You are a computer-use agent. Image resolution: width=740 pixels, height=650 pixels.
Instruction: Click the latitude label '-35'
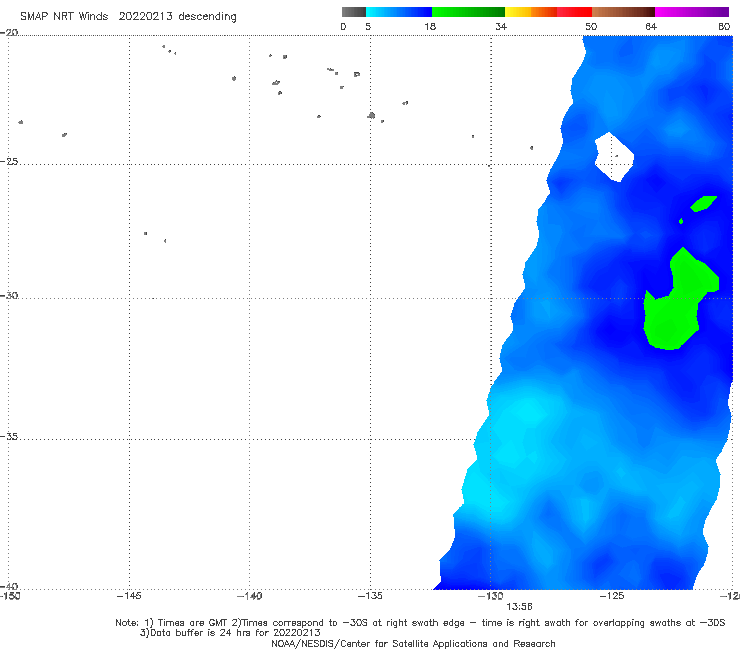(x=9, y=437)
